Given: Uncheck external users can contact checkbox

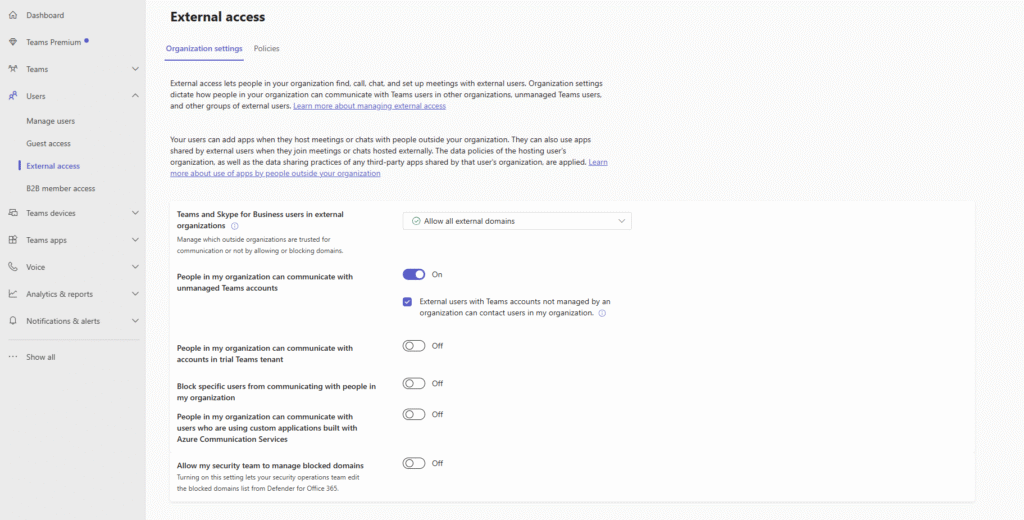Looking at the screenshot, I should point(408,302).
